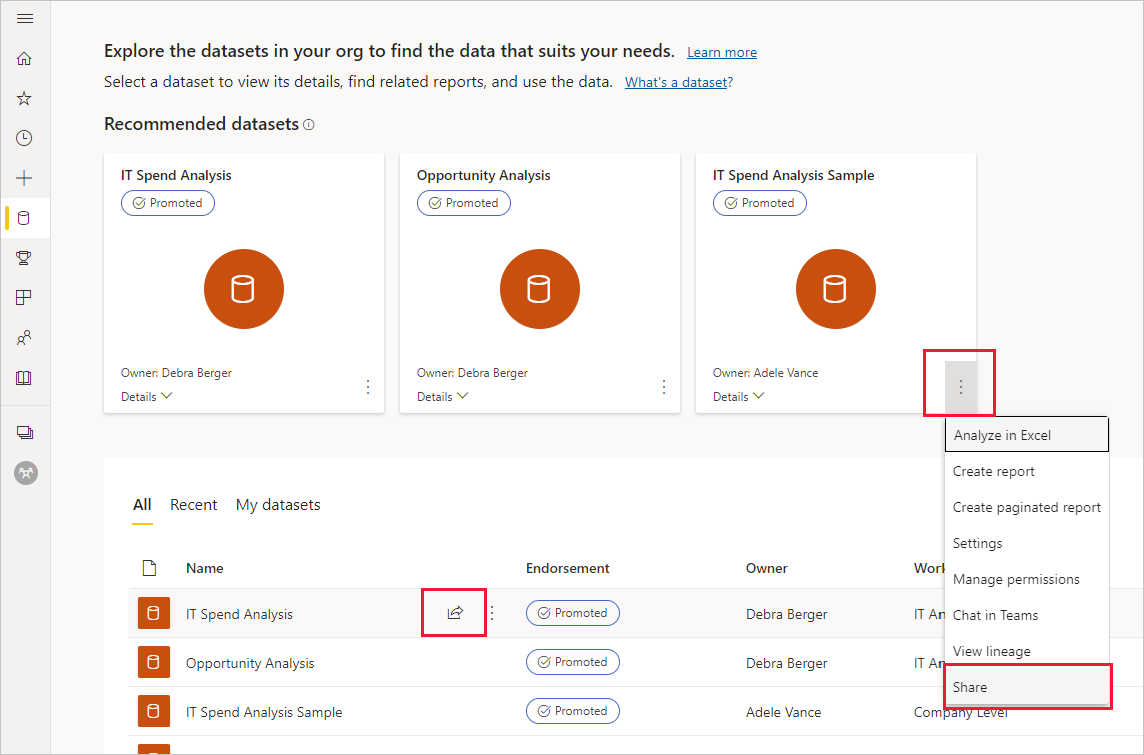Open the Learn book icon
Screen dimensions: 1144x755
pos(26,377)
